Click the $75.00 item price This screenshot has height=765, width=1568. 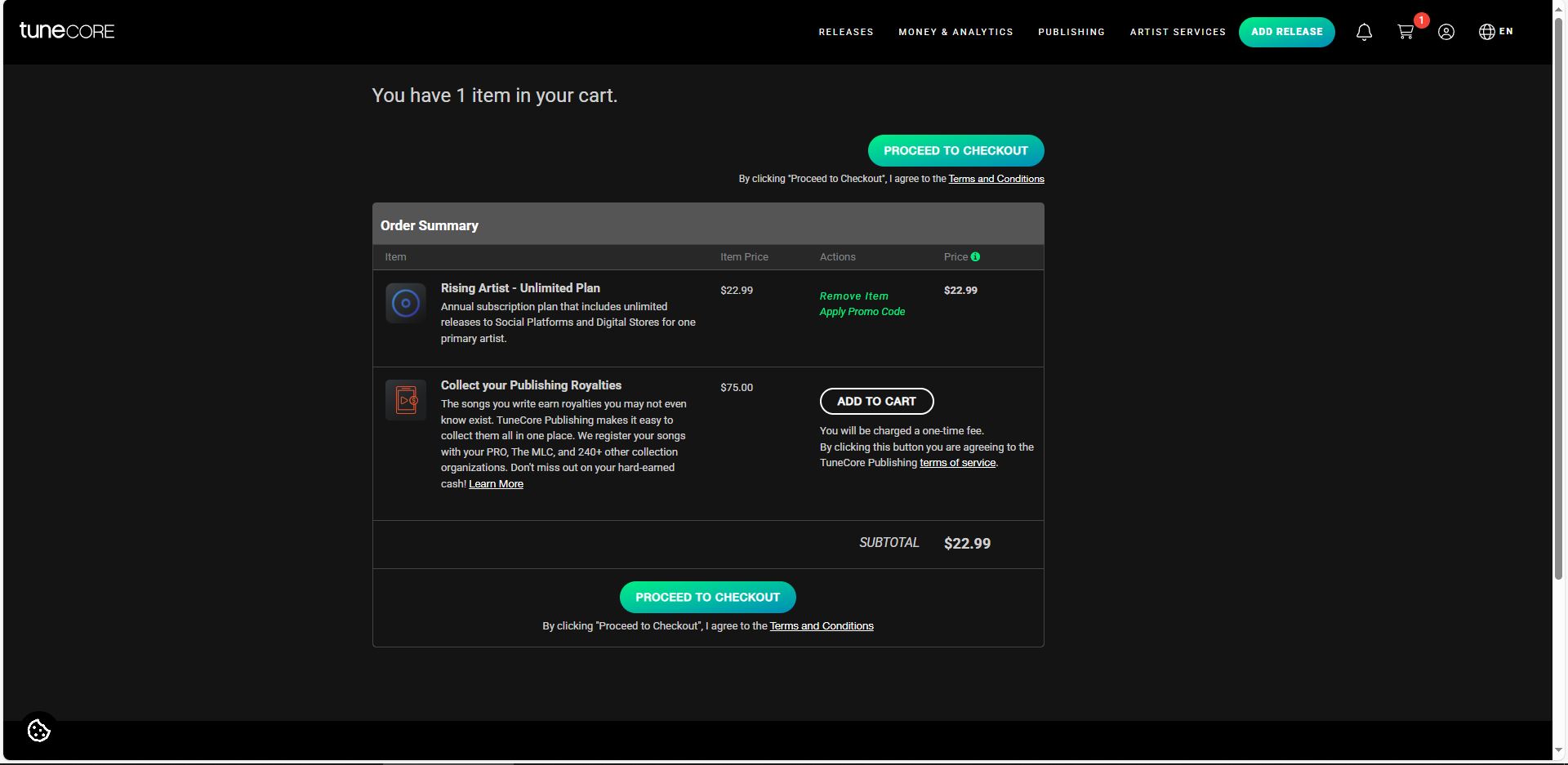(x=737, y=388)
